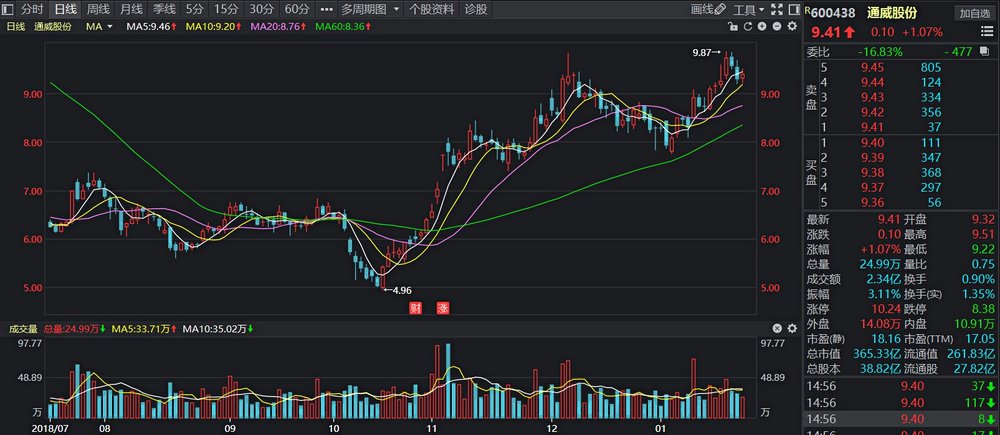The image size is (1000, 435).
Task: Click the highlighted 14:56 trade row volume 8
Action: point(901,419)
